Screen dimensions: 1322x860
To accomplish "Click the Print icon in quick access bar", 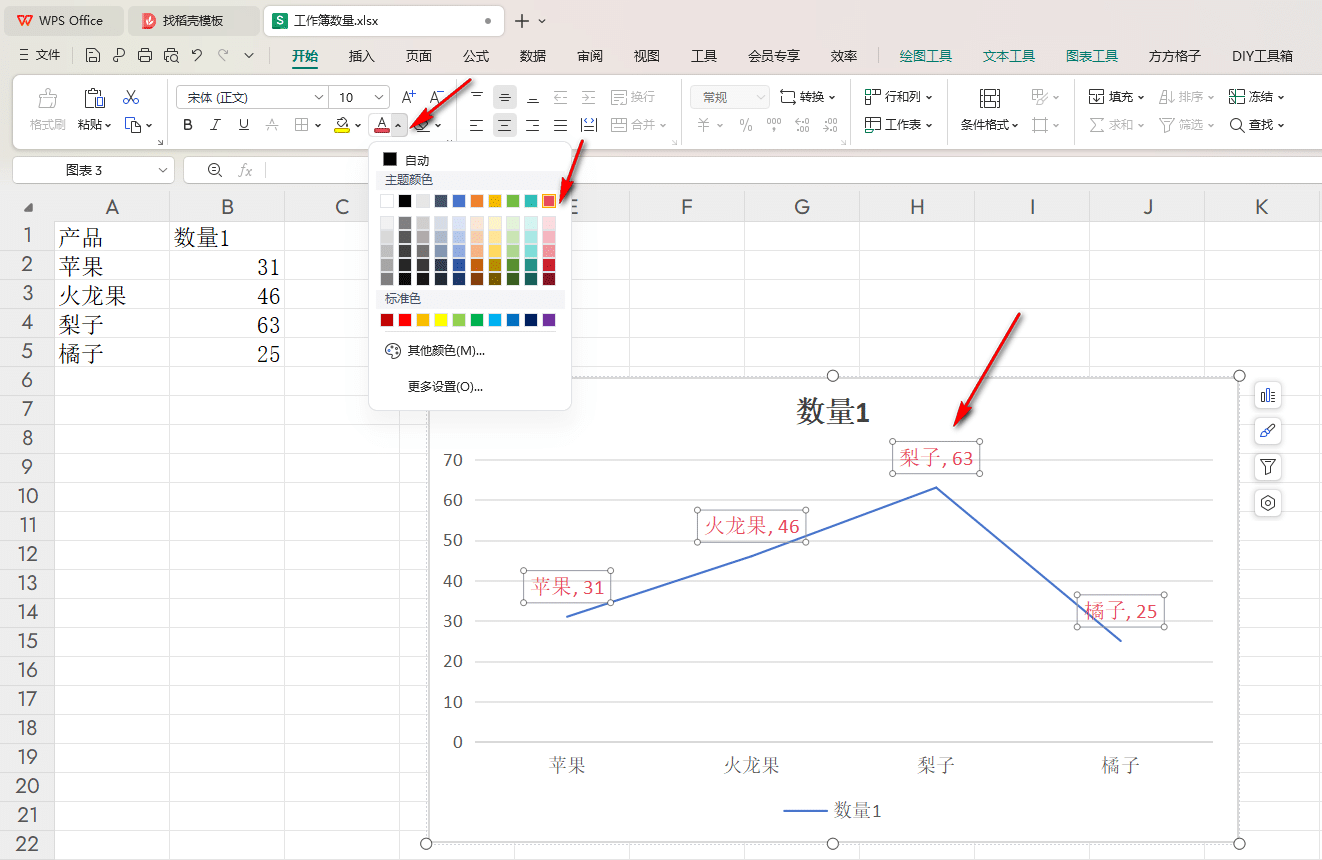I will point(145,56).
